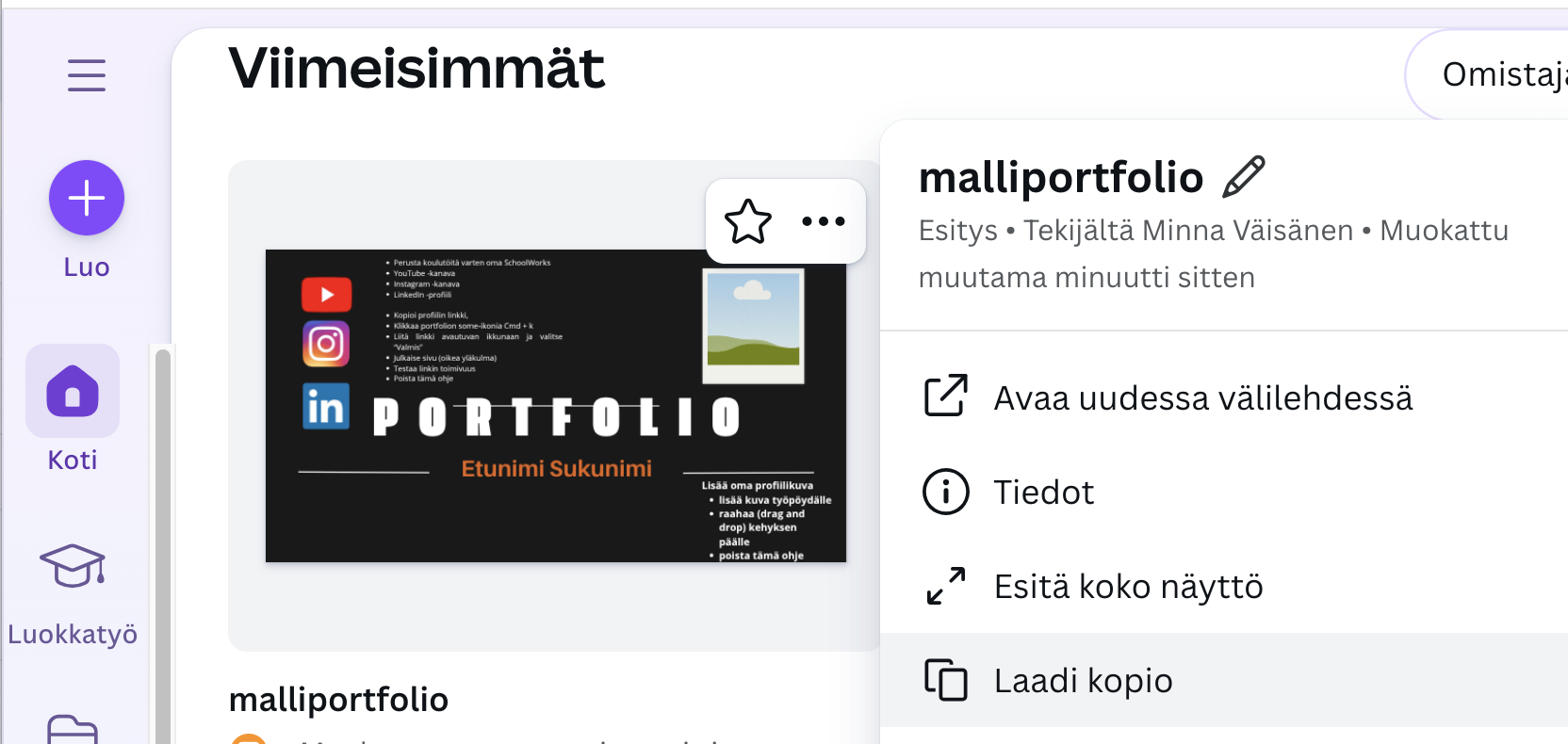Choose Esitä koko näyttö
Image resolution: width=1568 pixels, height=744 pixels.
coord(1127,586)
